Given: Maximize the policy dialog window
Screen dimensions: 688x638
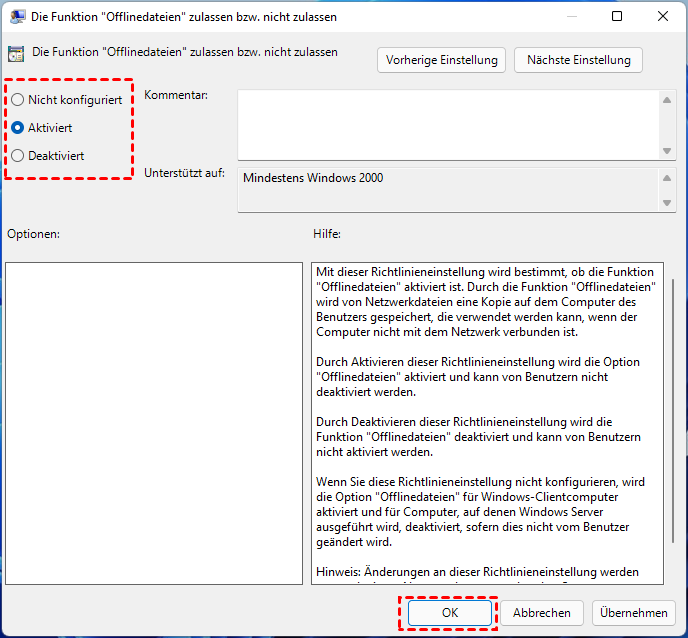Looking at the screenshot, I should [x=617, y=16].
